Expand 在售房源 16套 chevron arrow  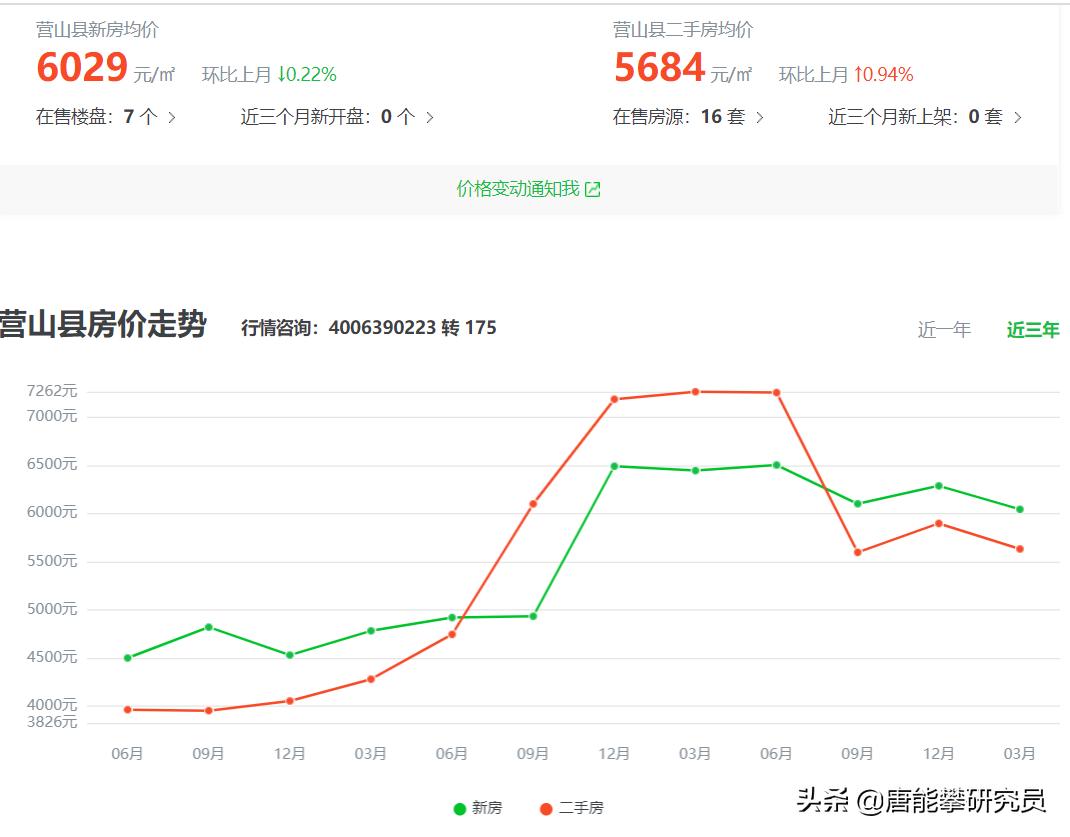[760, 118]
